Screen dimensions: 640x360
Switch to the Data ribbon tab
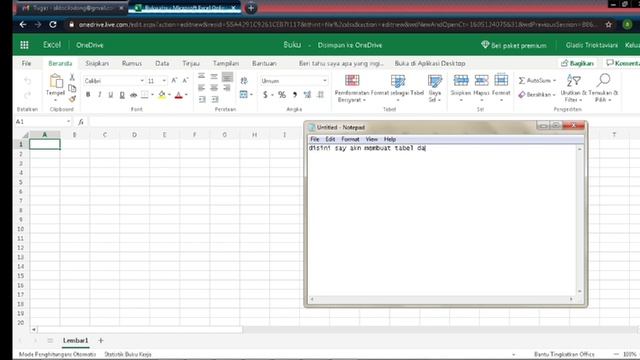point(162,63)
